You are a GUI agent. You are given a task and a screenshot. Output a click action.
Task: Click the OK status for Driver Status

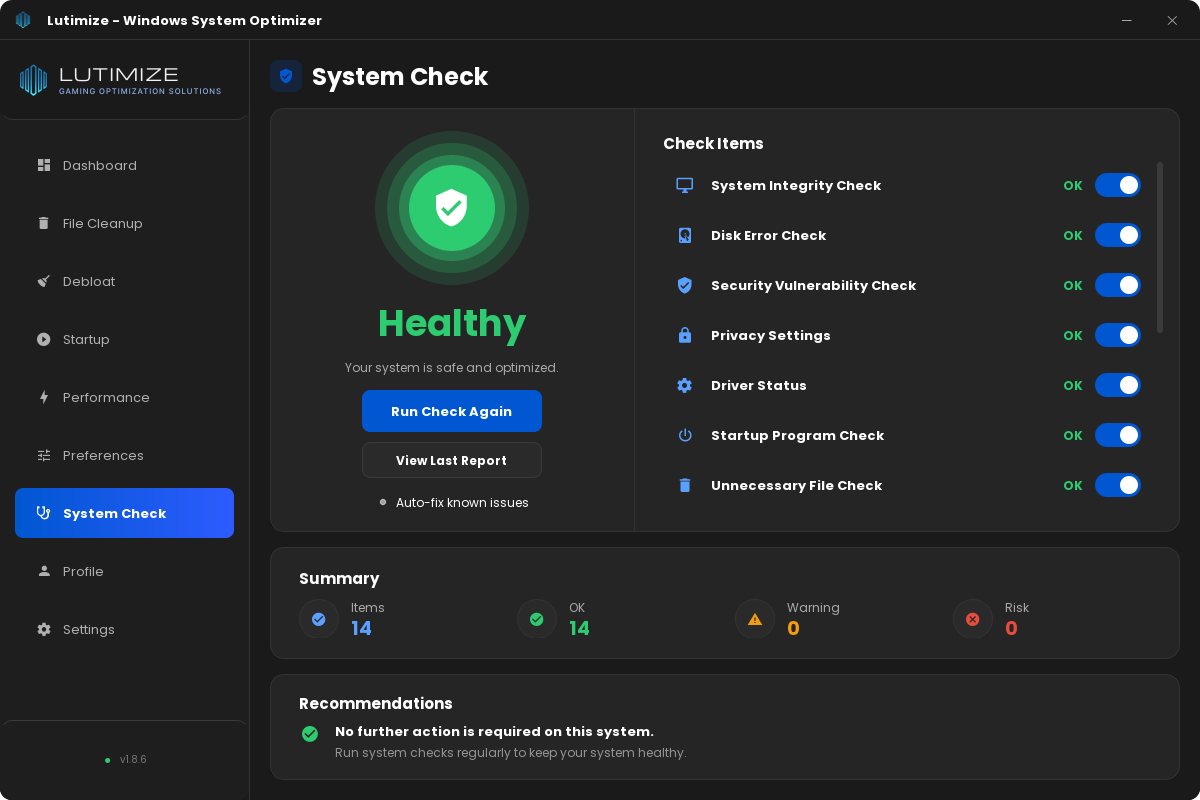[1073, 385]
